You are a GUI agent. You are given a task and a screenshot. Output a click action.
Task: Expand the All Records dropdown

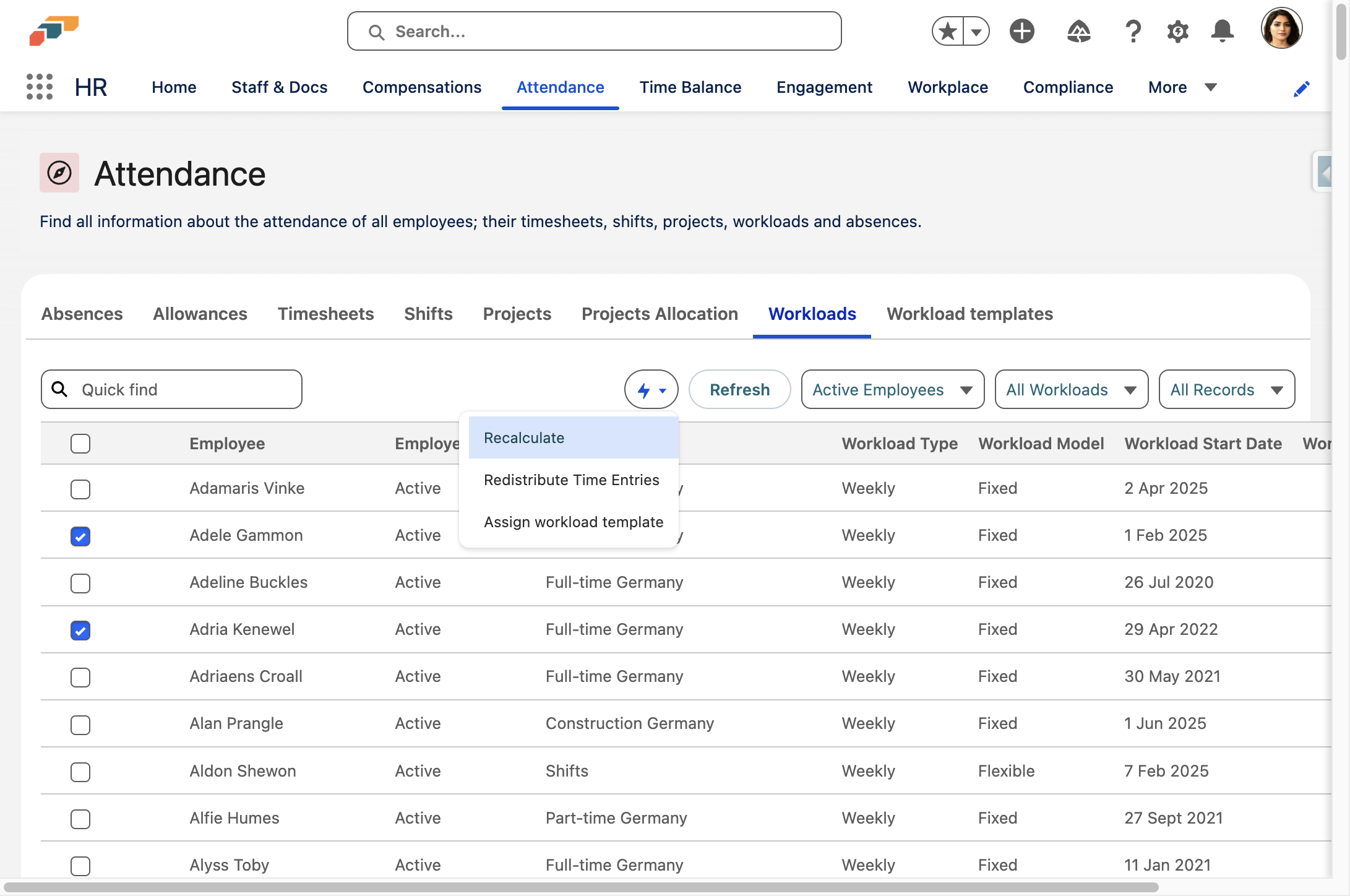(1226, 390)
